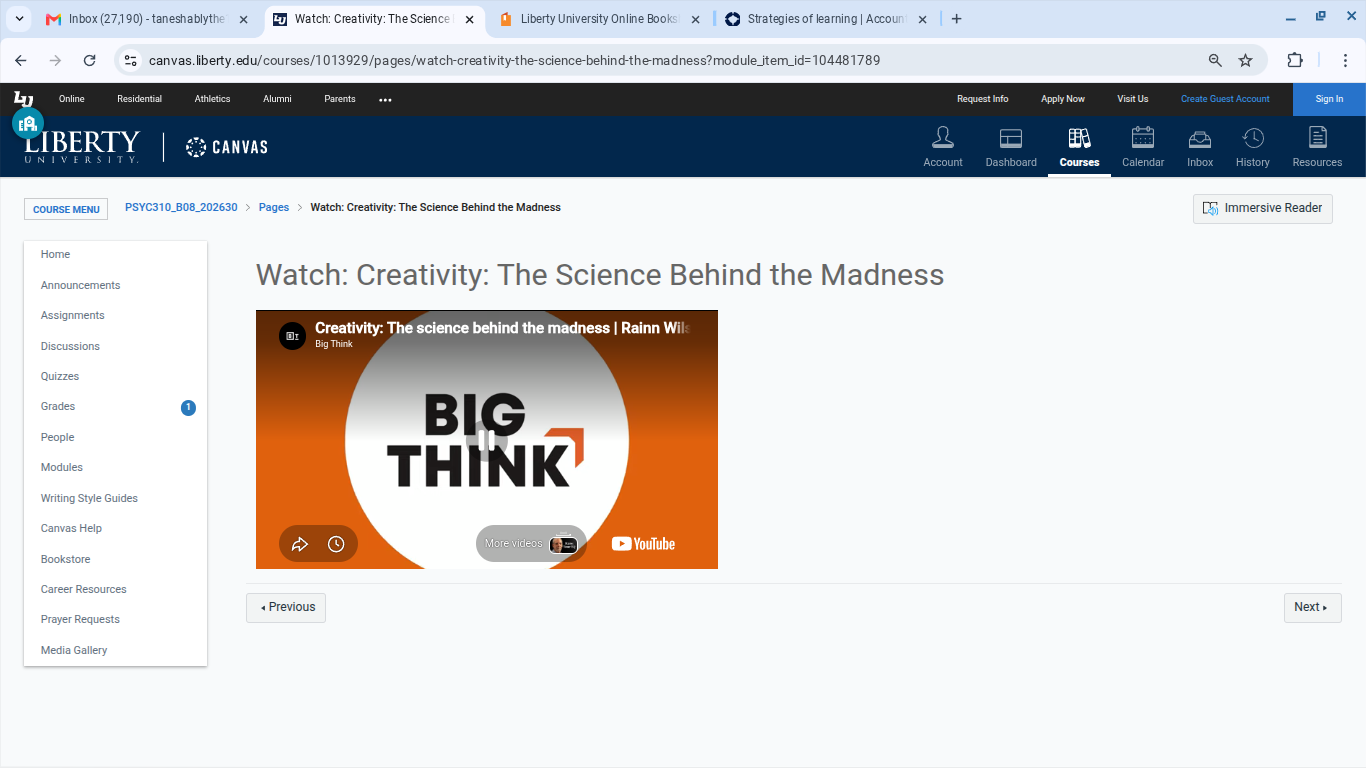
Task: Expand the three-dots more menu in top bar
Action: (x=385, y=99)
